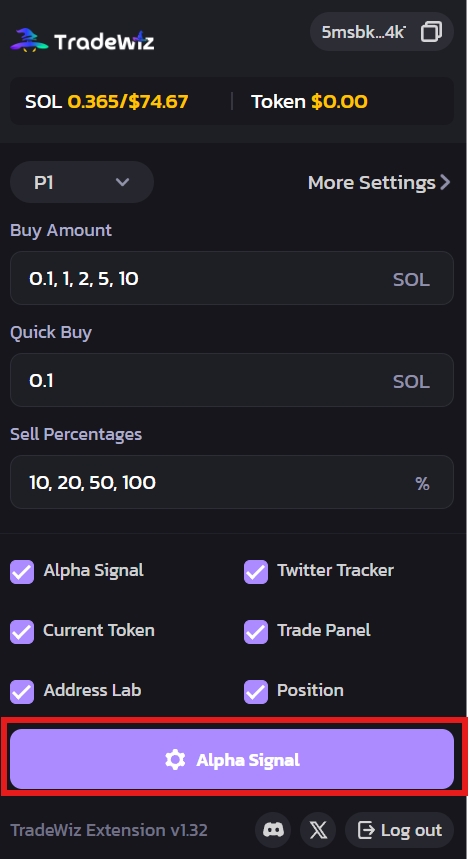Screen dimensions: 469x859
Task: Open the P1 preset dropdown
Action: tap(82, 182)
